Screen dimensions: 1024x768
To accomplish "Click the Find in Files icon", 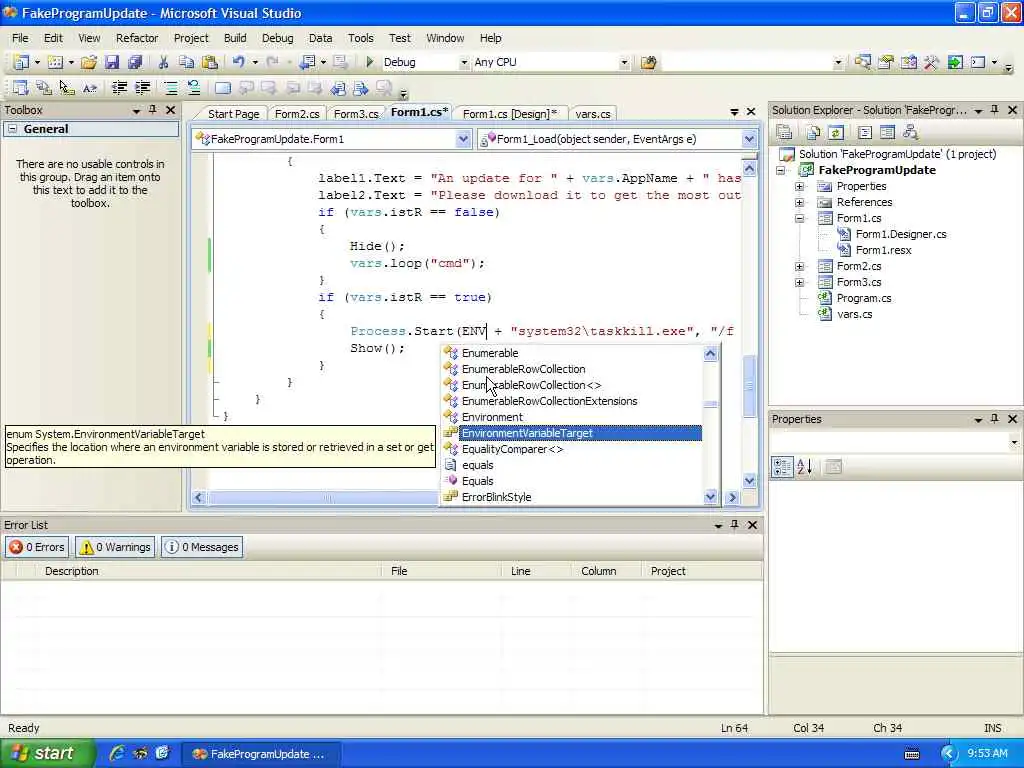I will 648,62.
